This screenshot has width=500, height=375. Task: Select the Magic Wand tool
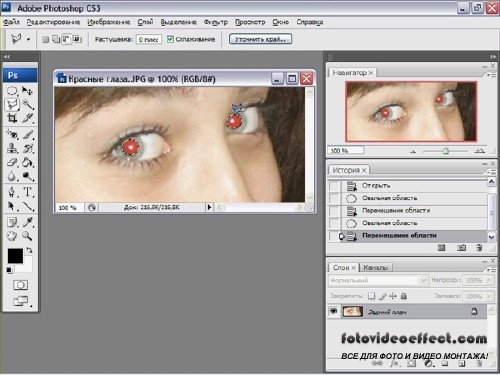pyautogui.click(x=27, y=105)
